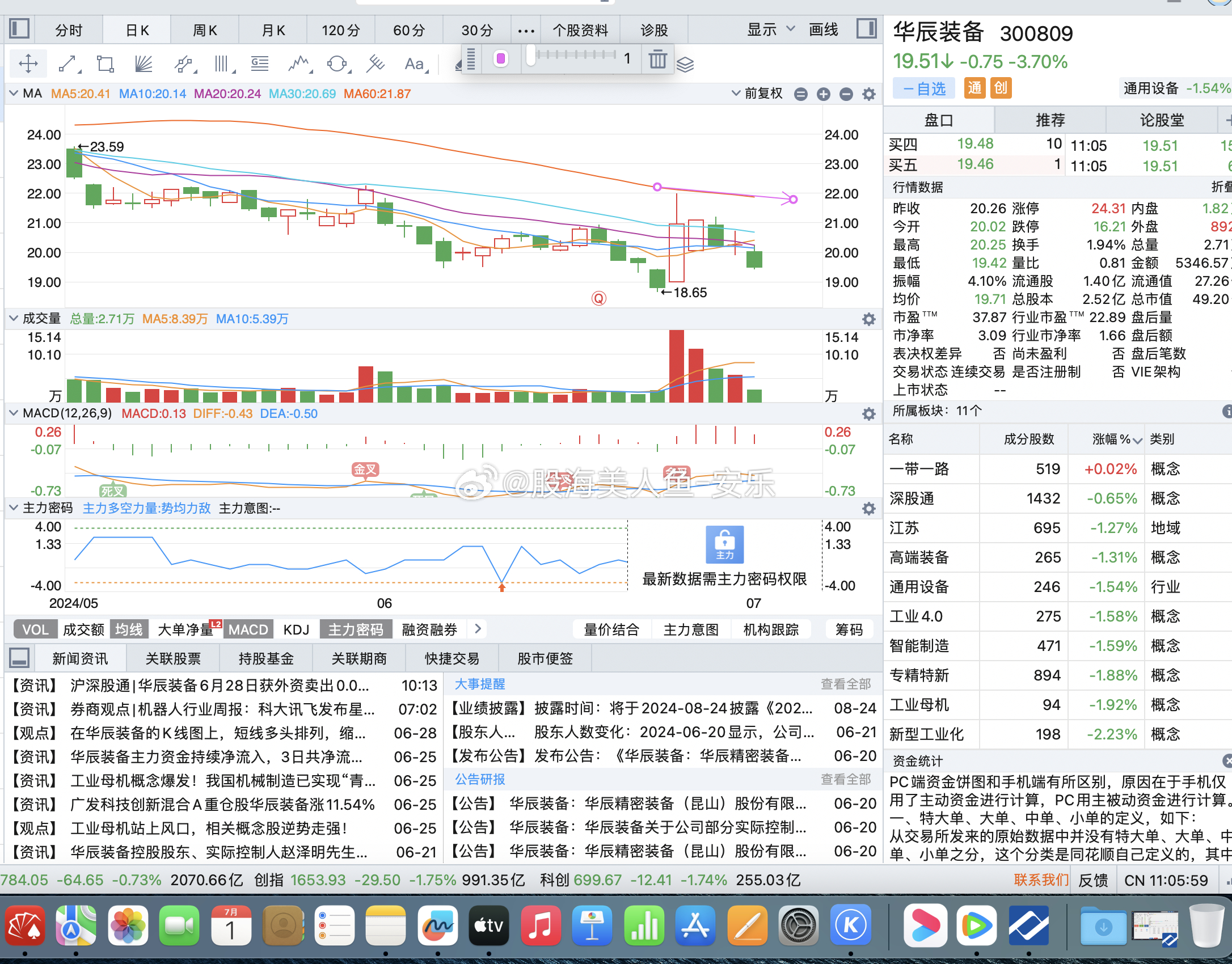The height and width of the screenshot is (964, 1232).
Task: Open MA chart settings gear
Action: coord(868,94)
